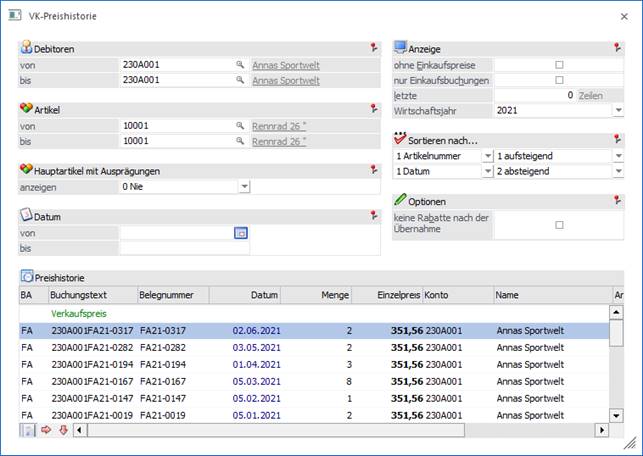Expand the 'anzeigen 0 Nie' dropdown
This screenshot has width=643, height=456.
(x=244, y=186)
